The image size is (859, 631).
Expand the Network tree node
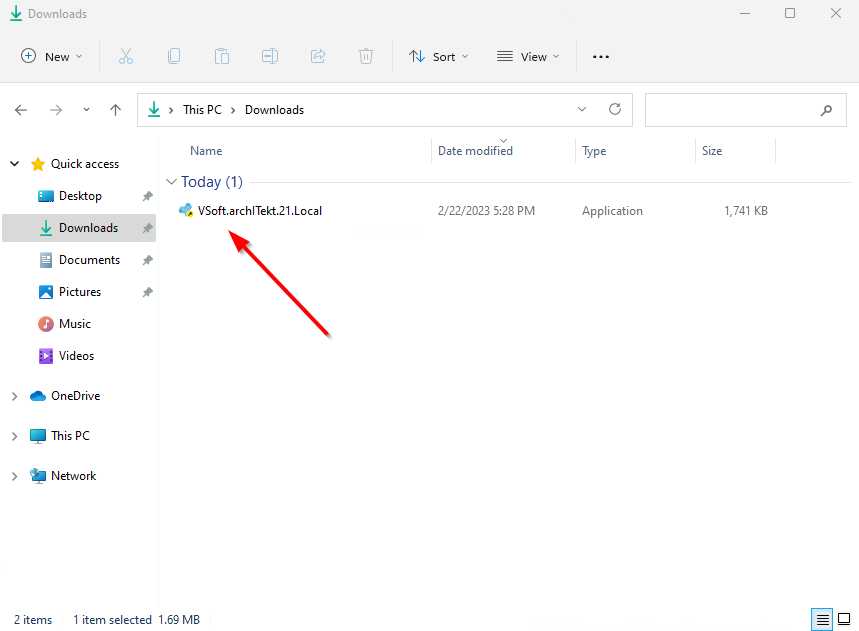point(15,476)
